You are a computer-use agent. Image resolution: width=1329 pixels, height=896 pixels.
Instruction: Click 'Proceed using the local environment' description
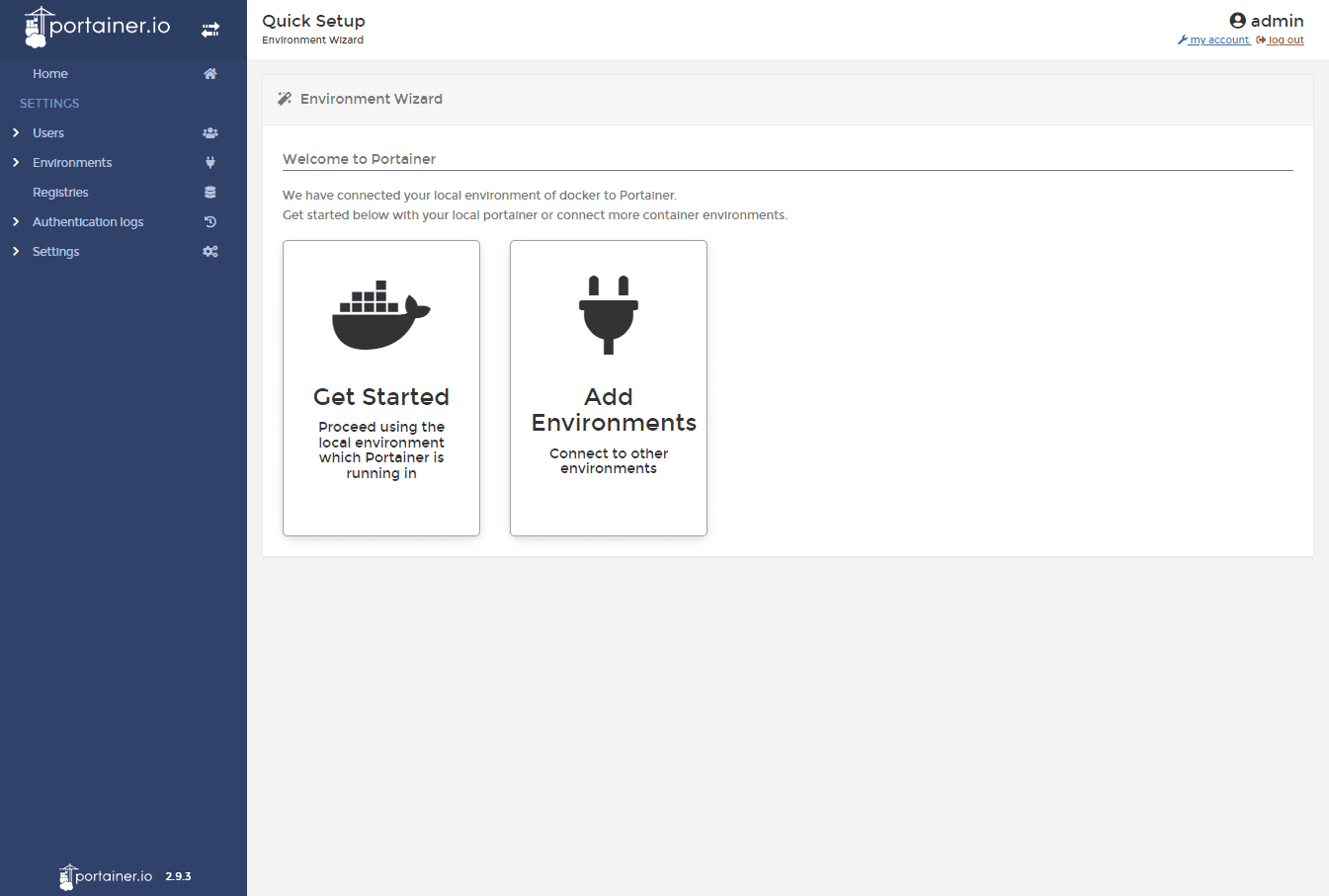[381, 450]
